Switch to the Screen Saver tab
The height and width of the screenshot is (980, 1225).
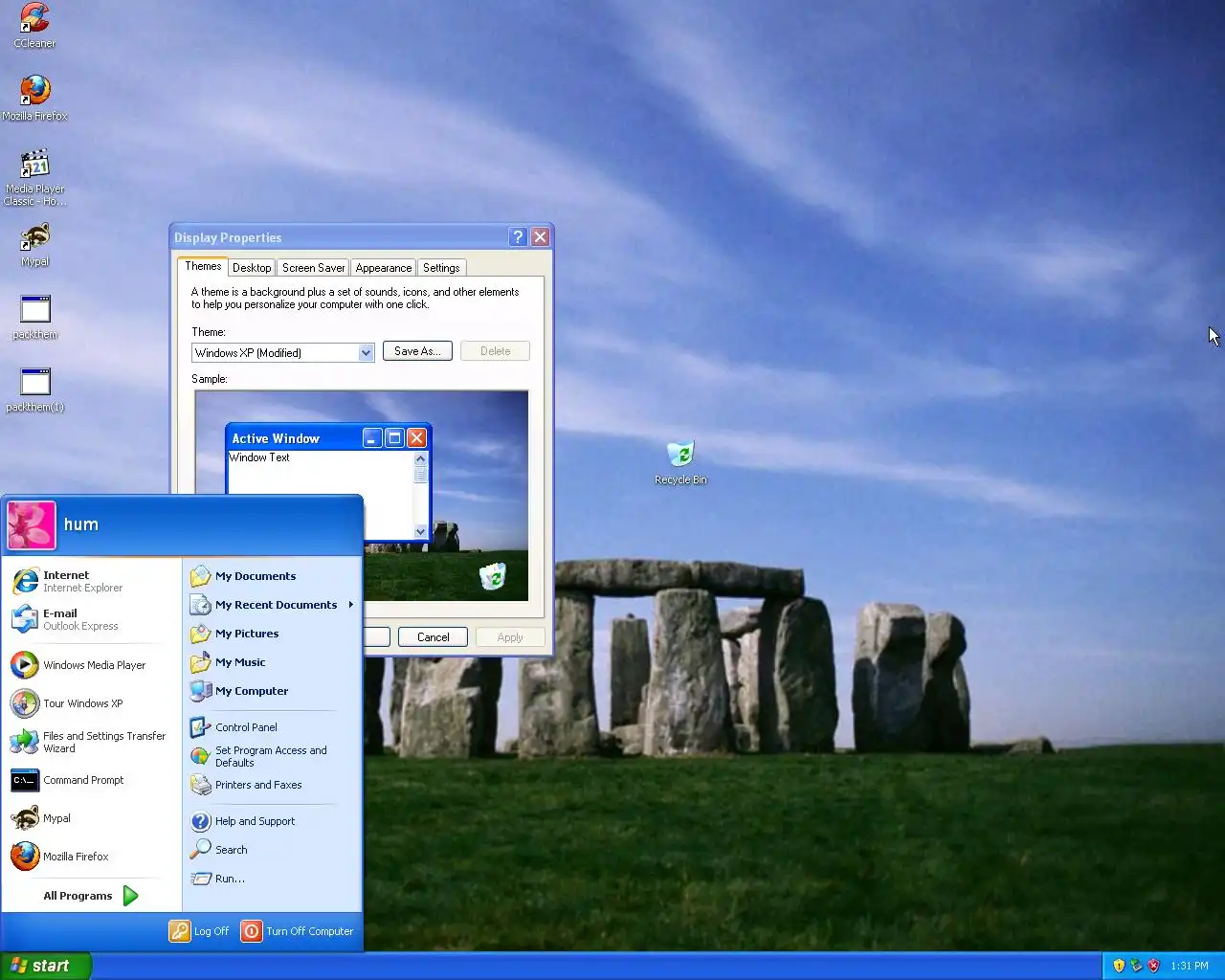pos(313,268)
